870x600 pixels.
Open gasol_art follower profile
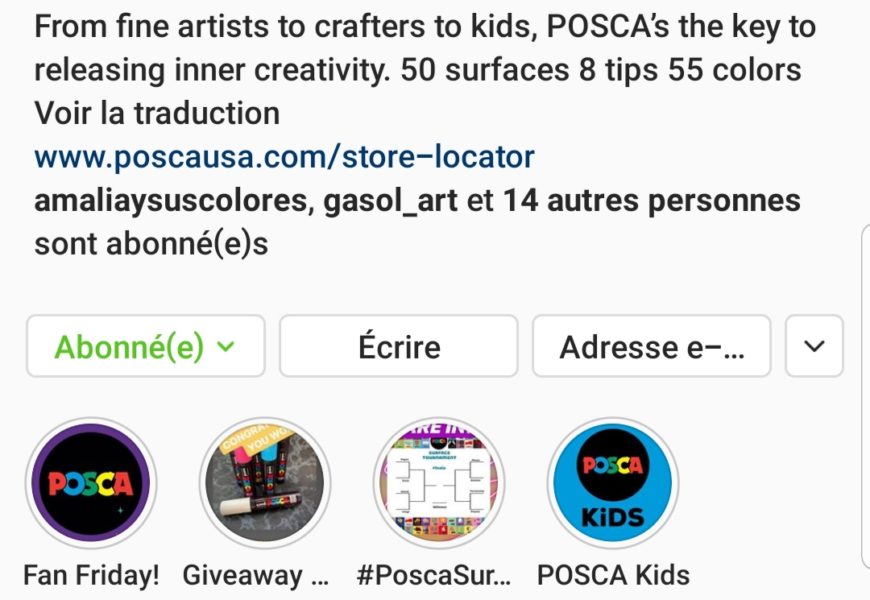(x=391, y=201)
